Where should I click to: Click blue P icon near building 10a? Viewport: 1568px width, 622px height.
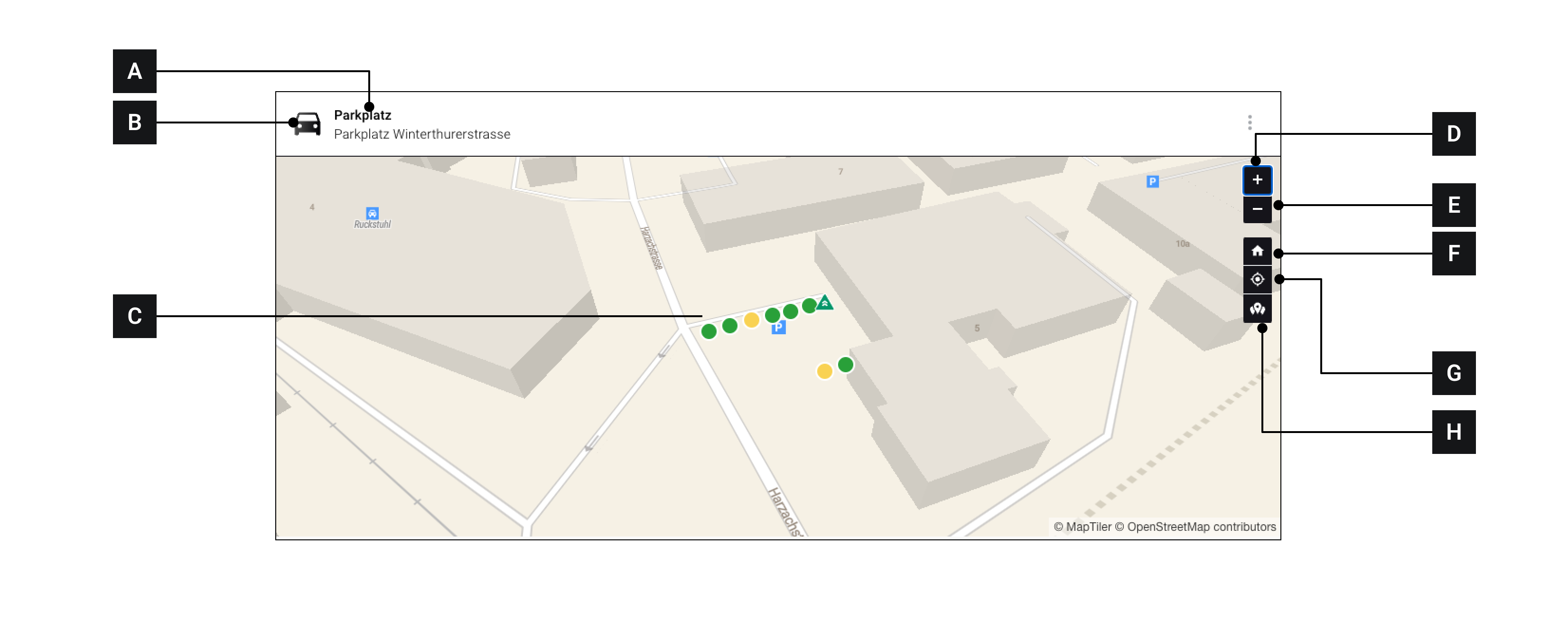[x=1152, y=181]
